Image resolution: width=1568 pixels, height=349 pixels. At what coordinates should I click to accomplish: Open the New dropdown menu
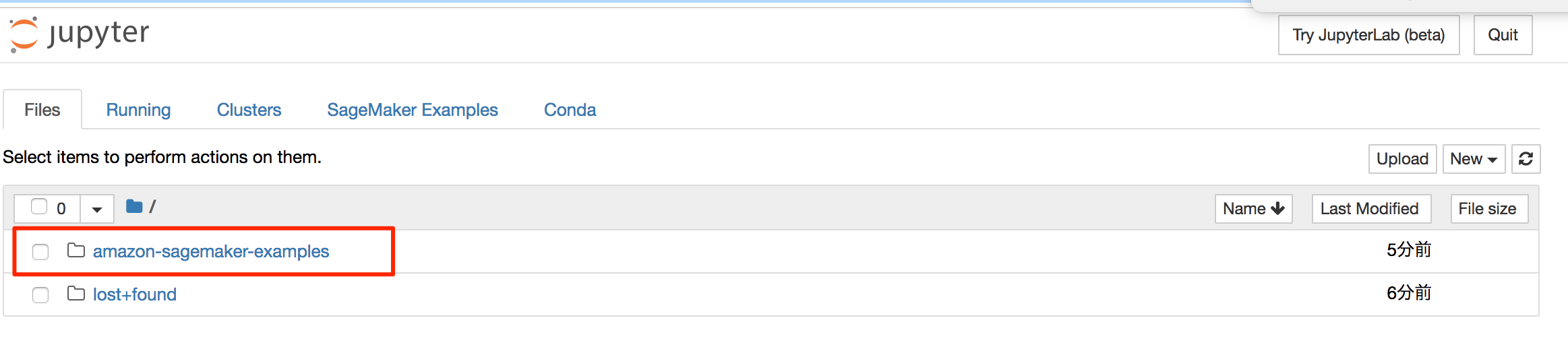point(1474,159)
